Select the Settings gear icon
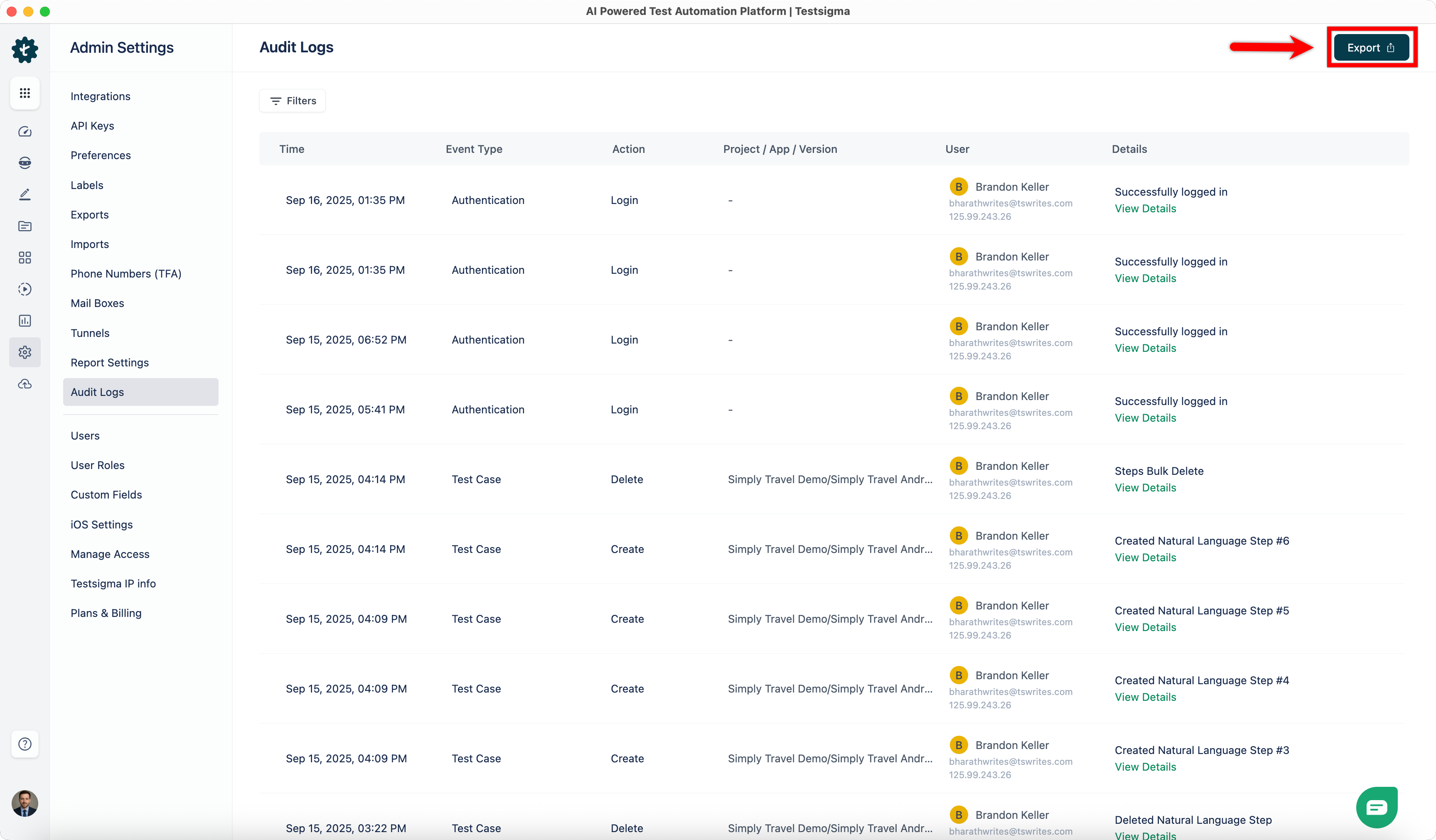The image size is (1436, 840). pos(25,352)
